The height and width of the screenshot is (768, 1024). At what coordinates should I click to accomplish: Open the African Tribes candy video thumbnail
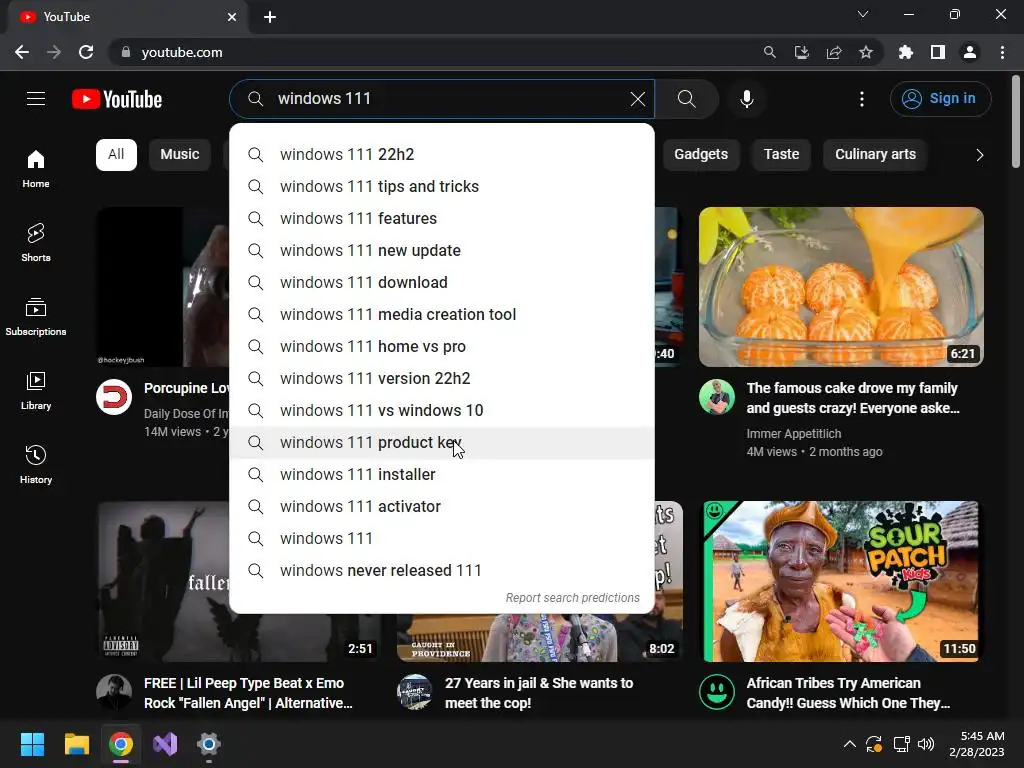pos(841,581)
